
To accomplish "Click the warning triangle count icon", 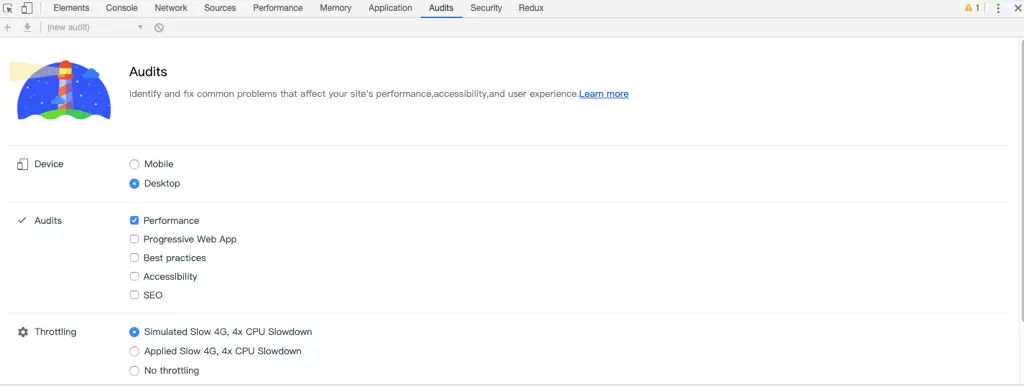I will (972, 8).
